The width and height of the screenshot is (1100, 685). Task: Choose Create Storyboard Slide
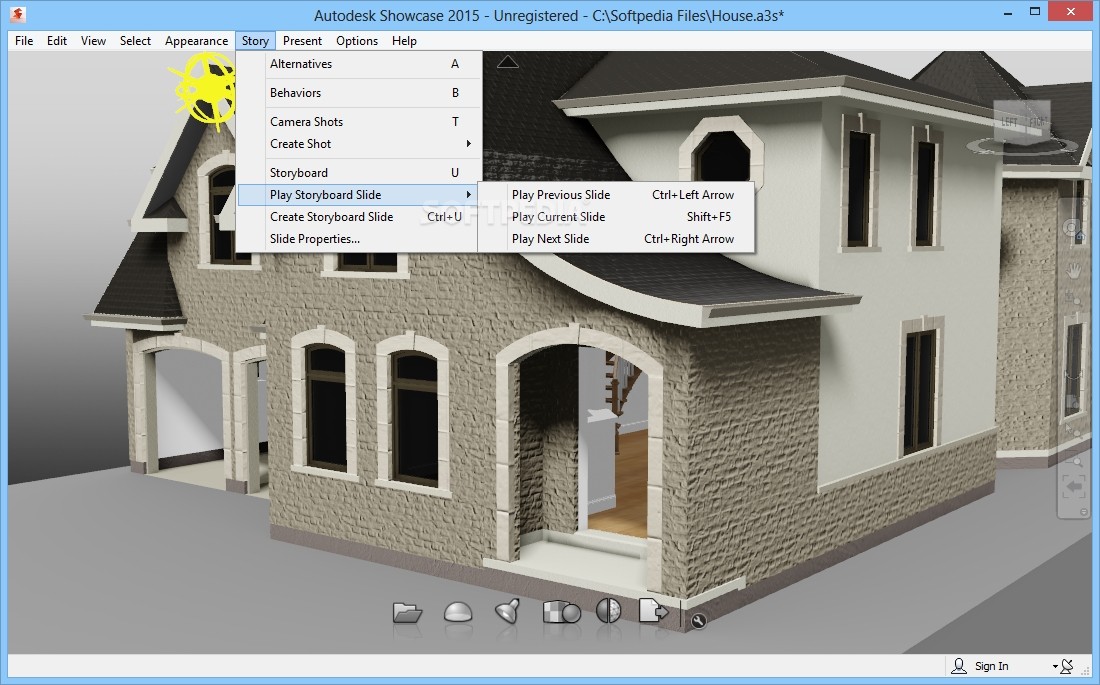pos(359,217)
